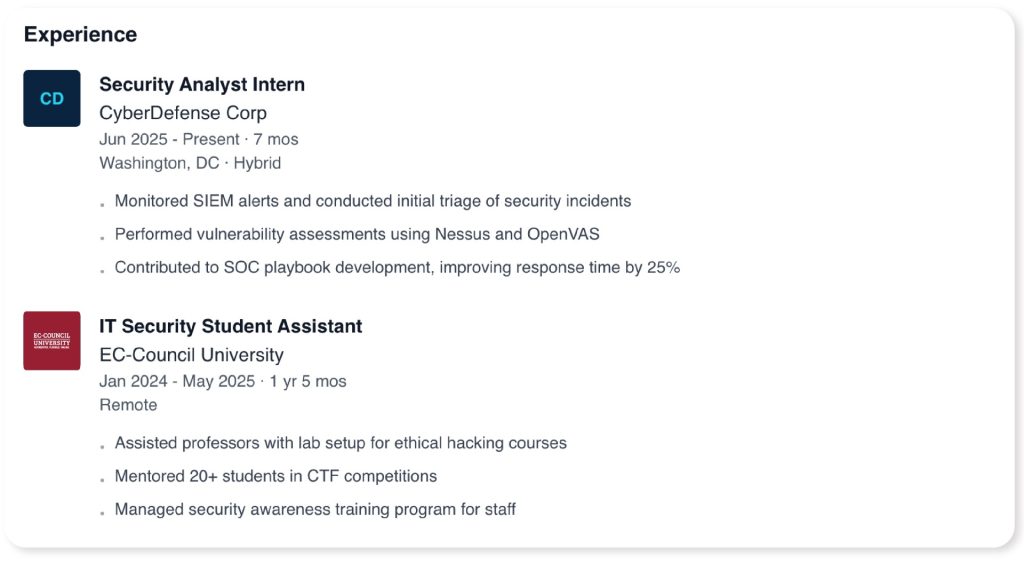The height and width of the screenshot is (571, 1024).
Task: Visit the CyberDefense Corp company name
Action: (183, 113)
